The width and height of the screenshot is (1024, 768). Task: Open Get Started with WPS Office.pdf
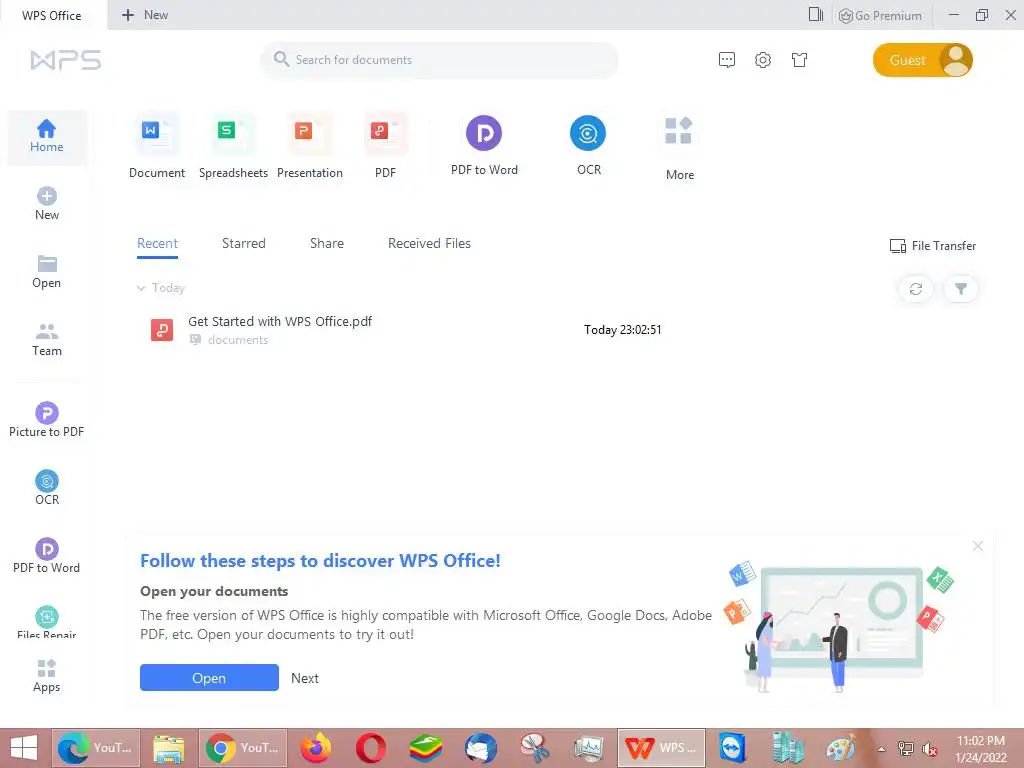(x=280, y=321)
